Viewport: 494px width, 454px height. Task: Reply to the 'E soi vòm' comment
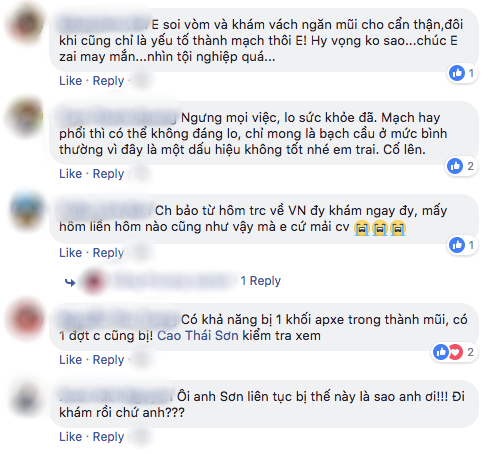pyautogui.click(x=108, y=81)
